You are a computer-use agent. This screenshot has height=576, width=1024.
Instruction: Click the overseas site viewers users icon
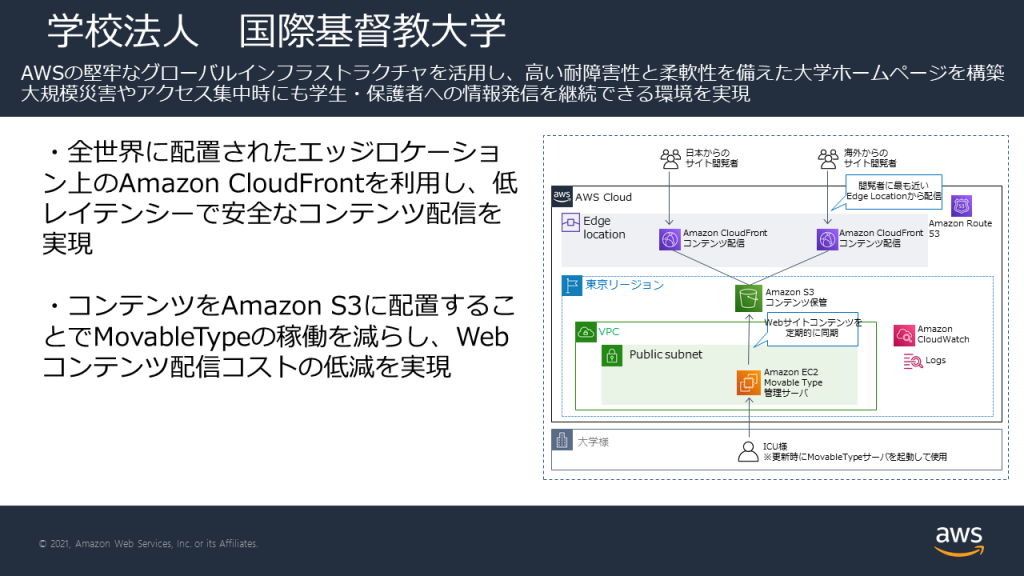coord(828,159)
